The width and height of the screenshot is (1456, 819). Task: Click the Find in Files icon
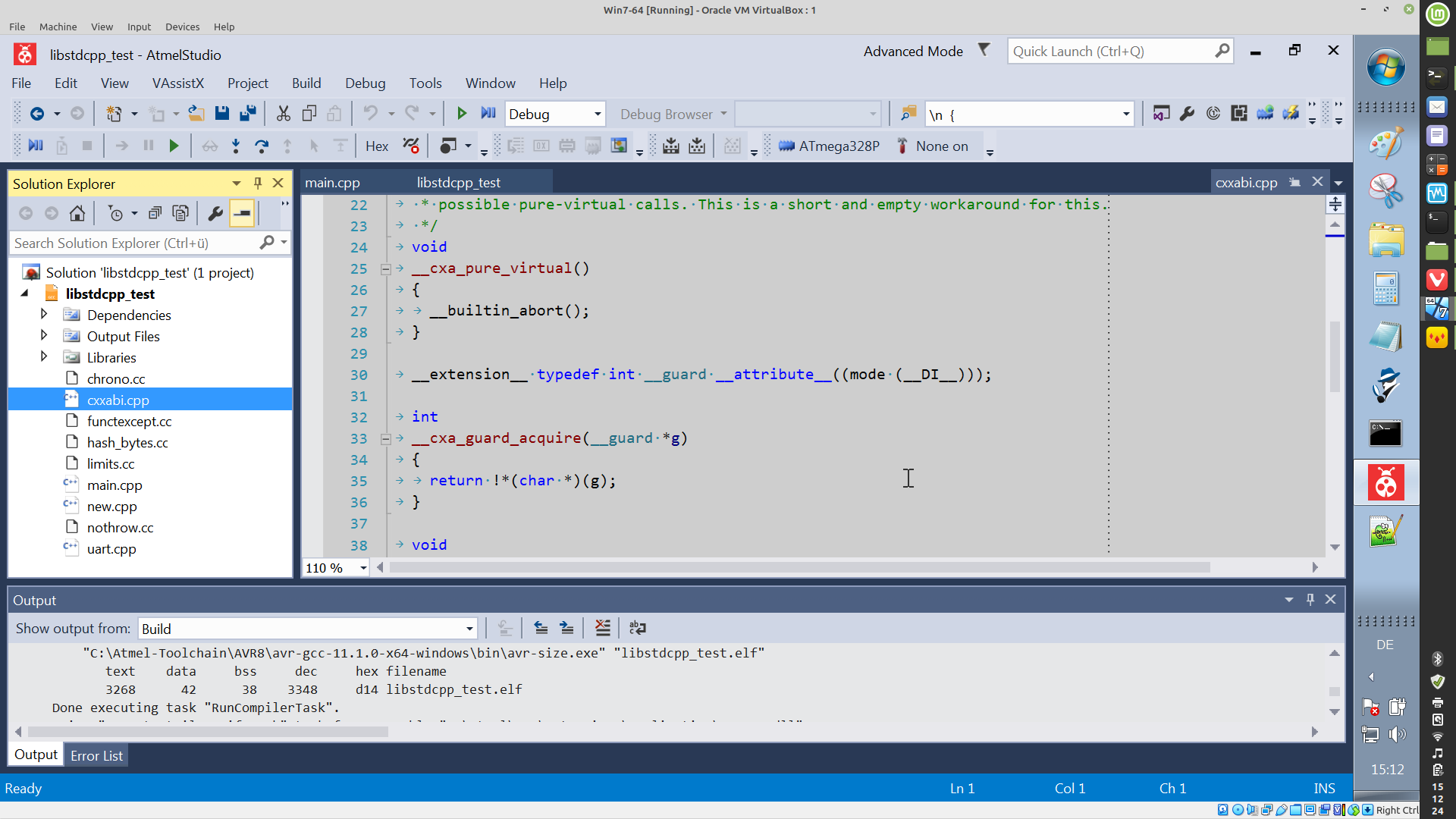[x=908, y=114]
